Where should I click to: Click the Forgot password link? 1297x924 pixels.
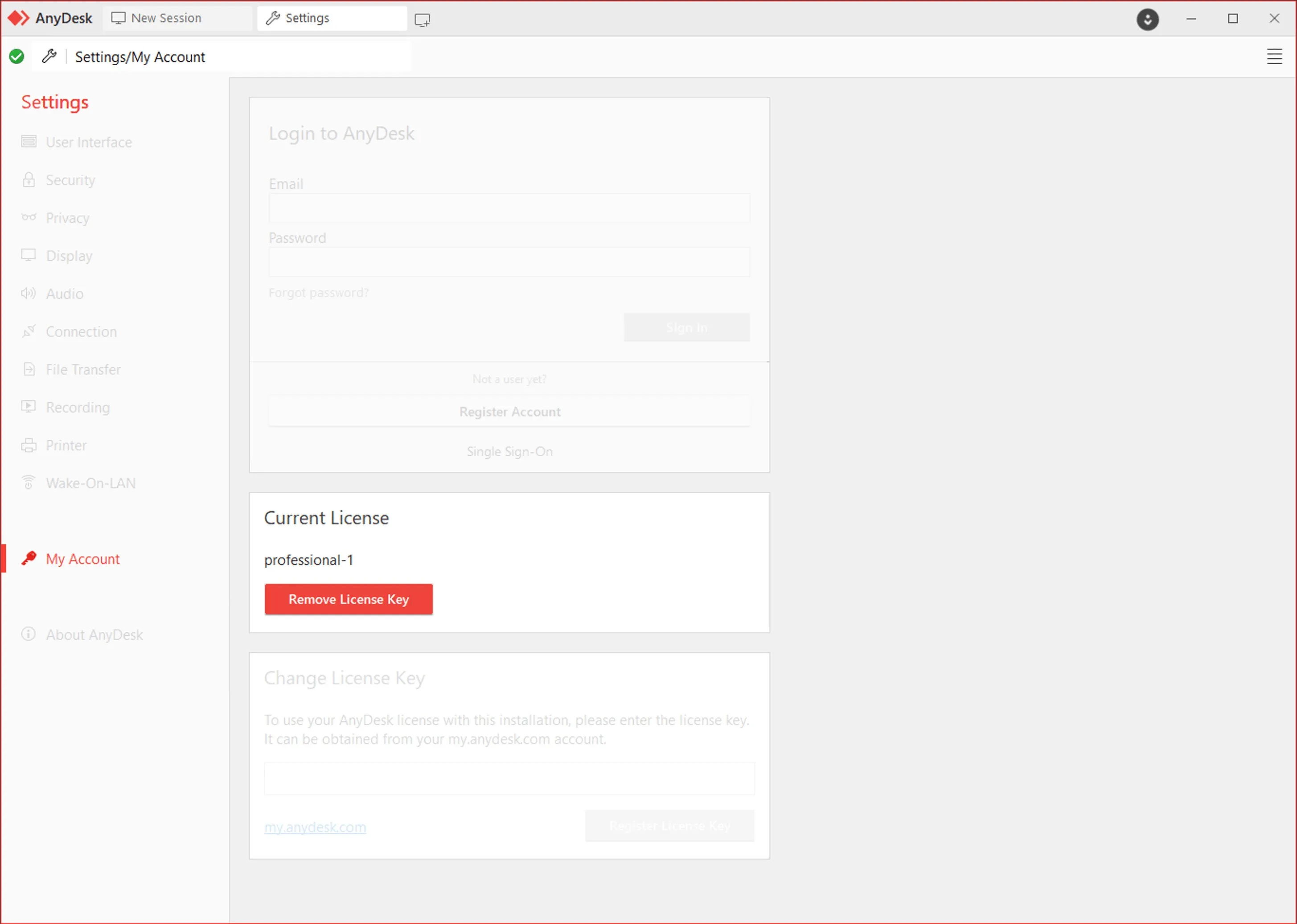coord(318,292)
